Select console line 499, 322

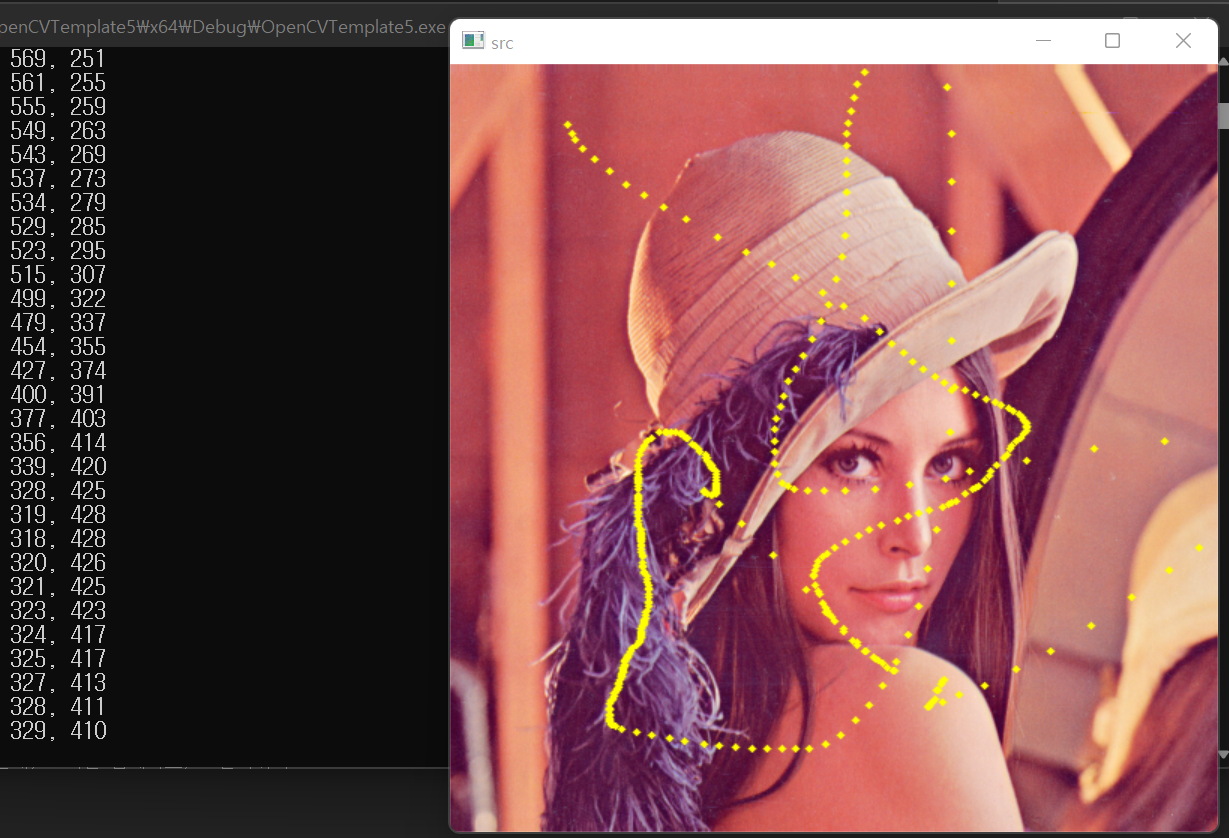pyautogui.click(x=57, y=299)
